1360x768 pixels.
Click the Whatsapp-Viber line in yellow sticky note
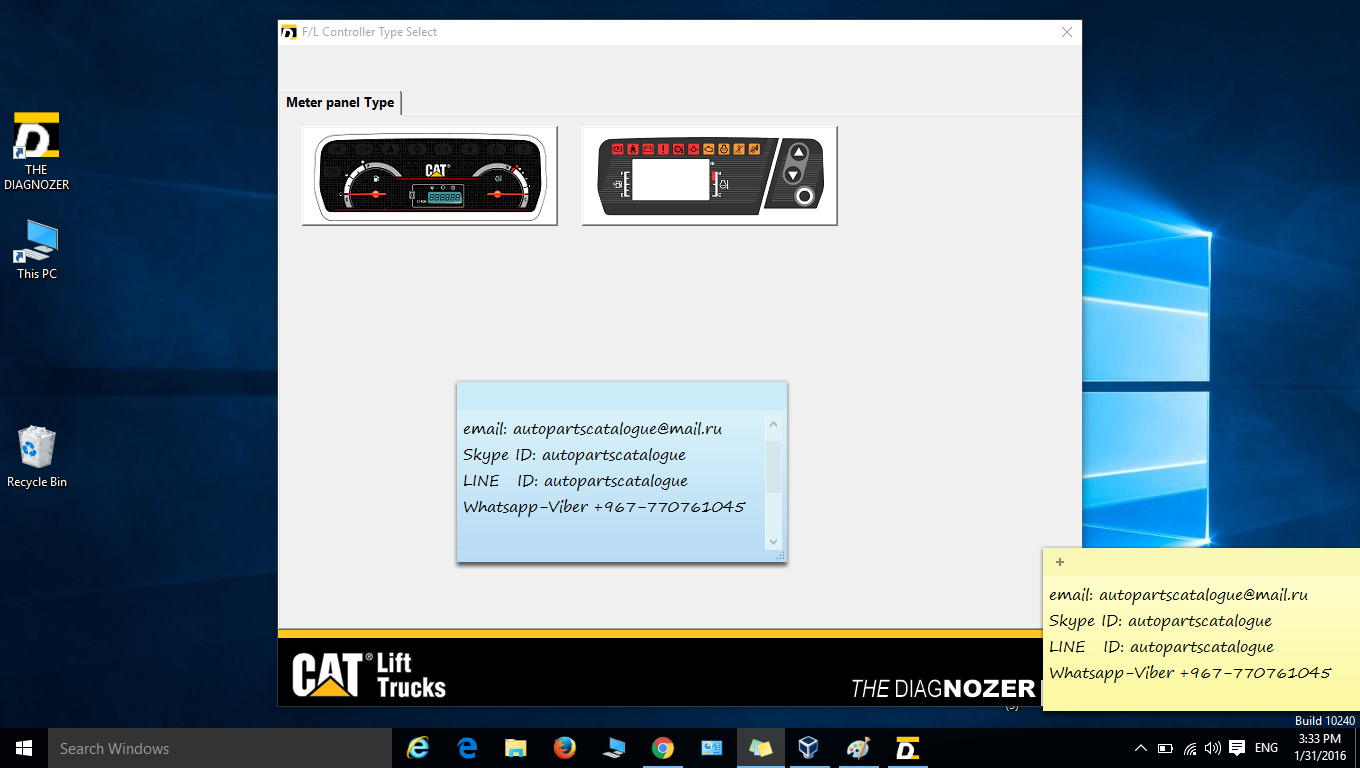[1190, 673]
